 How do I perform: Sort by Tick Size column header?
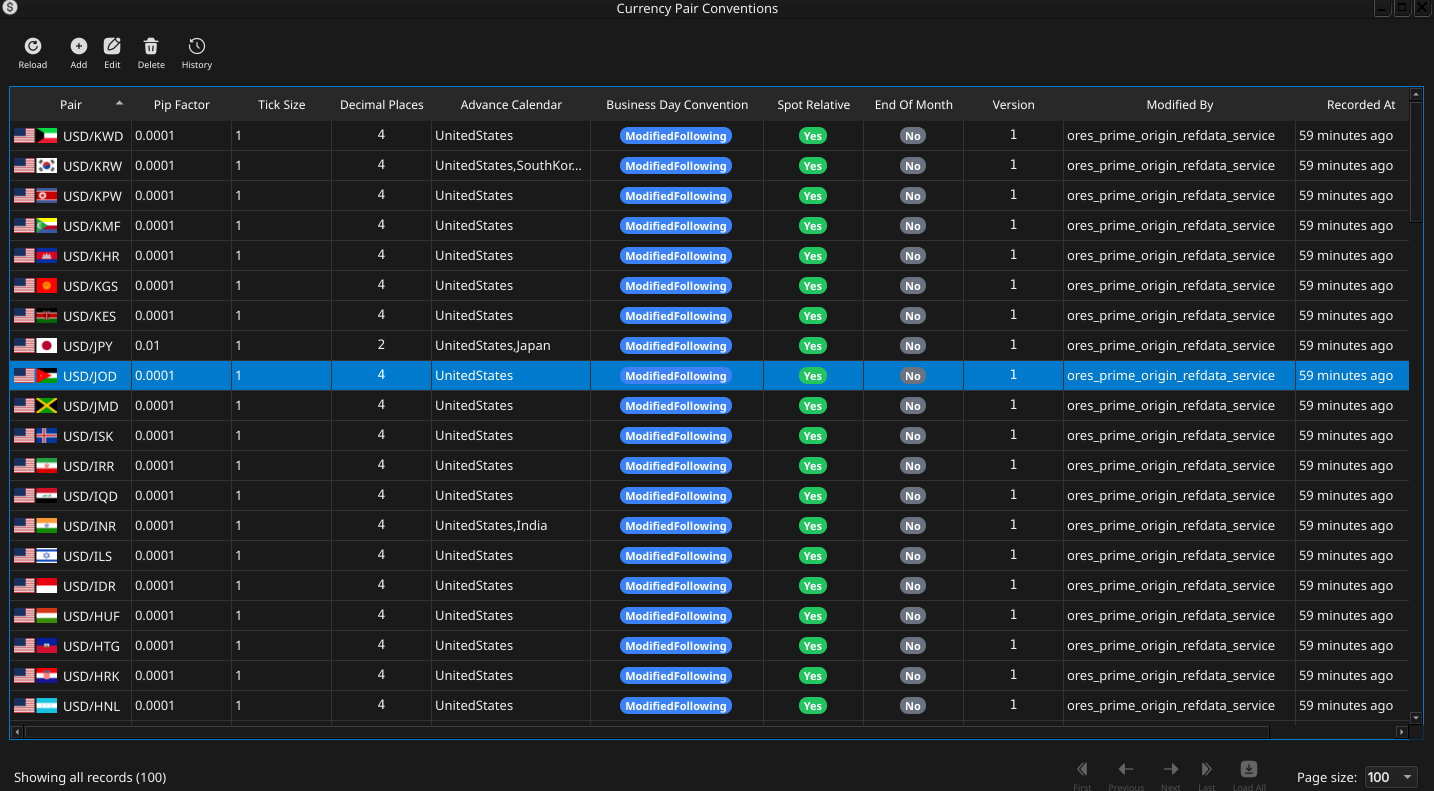pyautogui.click(x=282, y=105)
